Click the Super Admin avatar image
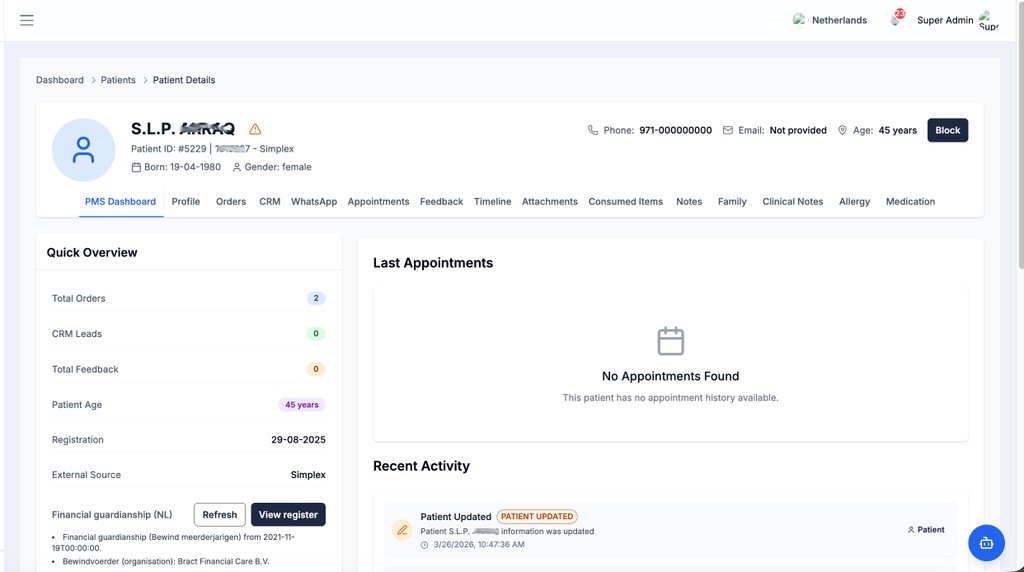The image size is (1024, 572). click(x=988, y=20)
